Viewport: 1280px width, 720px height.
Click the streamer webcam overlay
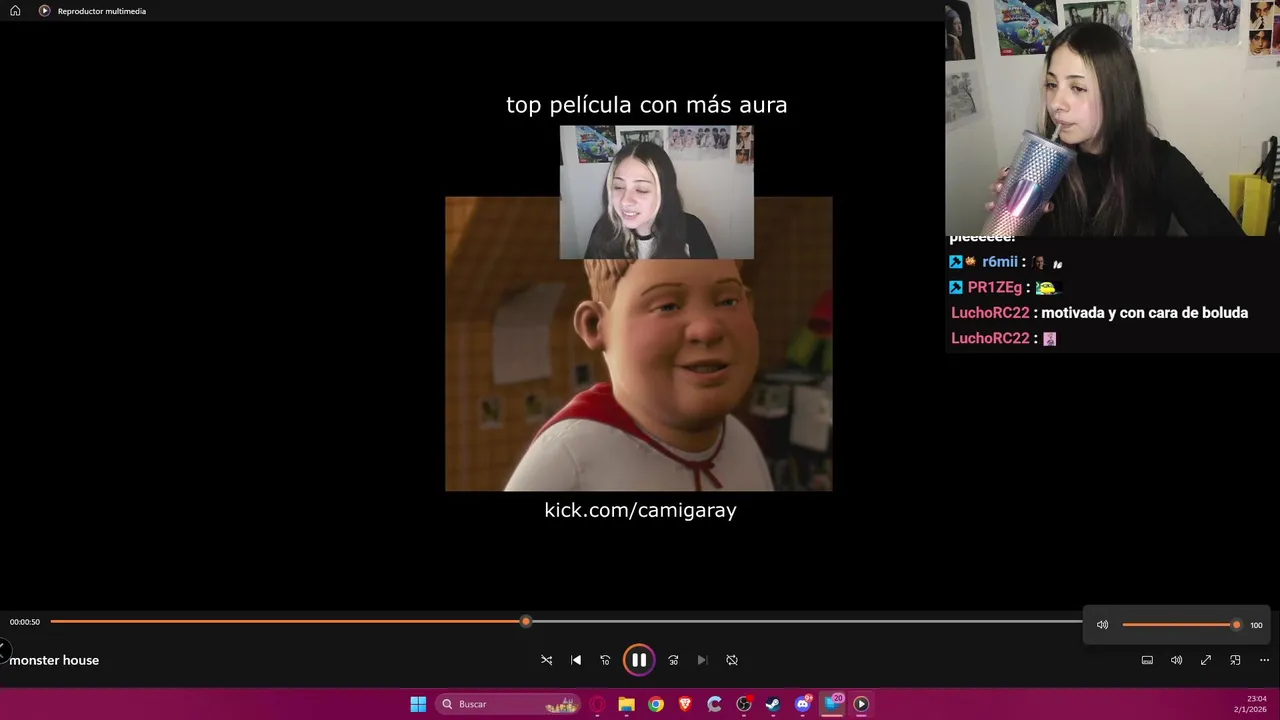1112,118
